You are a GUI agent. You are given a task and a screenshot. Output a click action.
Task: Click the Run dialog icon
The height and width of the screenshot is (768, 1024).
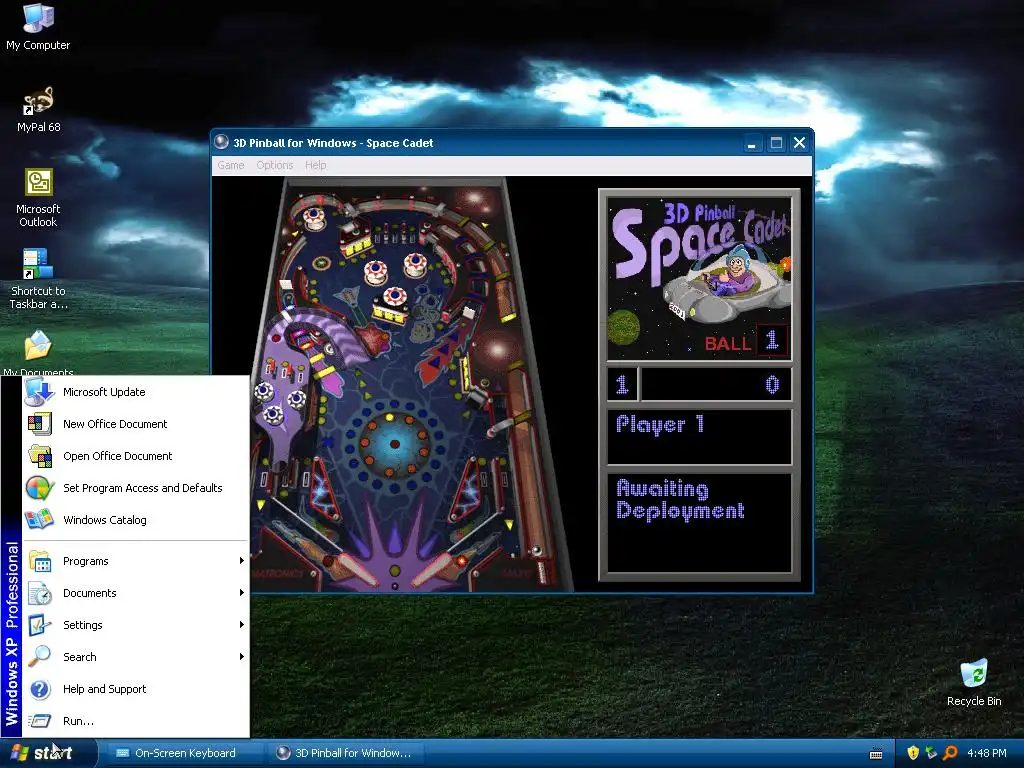click(40, 721)
